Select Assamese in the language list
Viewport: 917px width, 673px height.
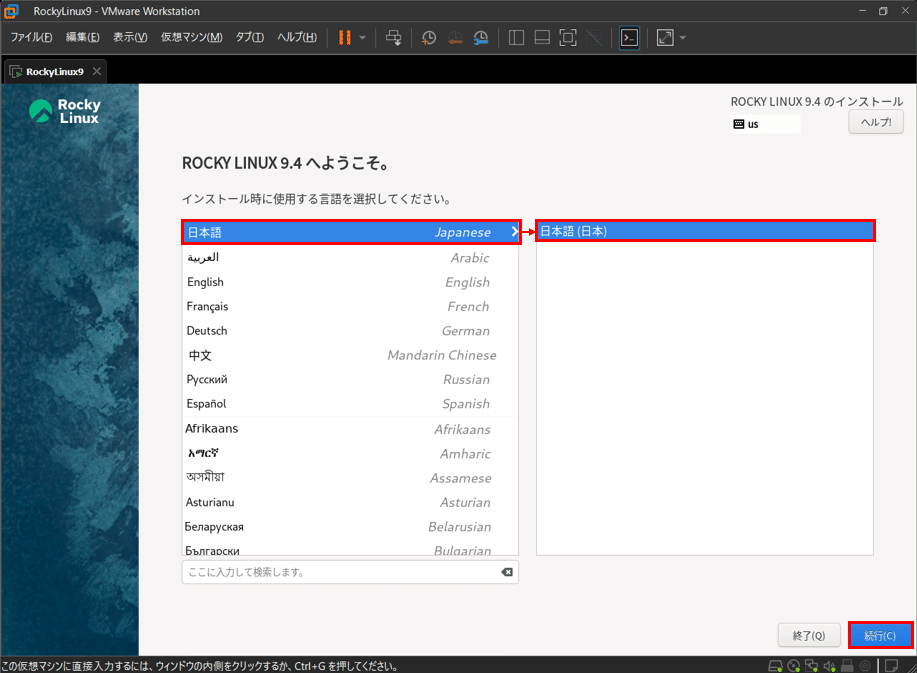point(350,478)
